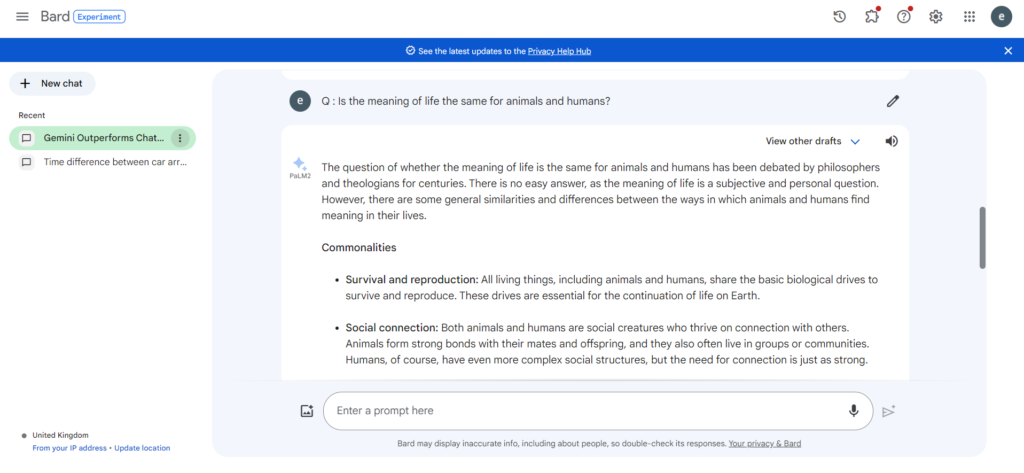Open the account avatar in header
Screen dimensions: 1024x473
1001,17
